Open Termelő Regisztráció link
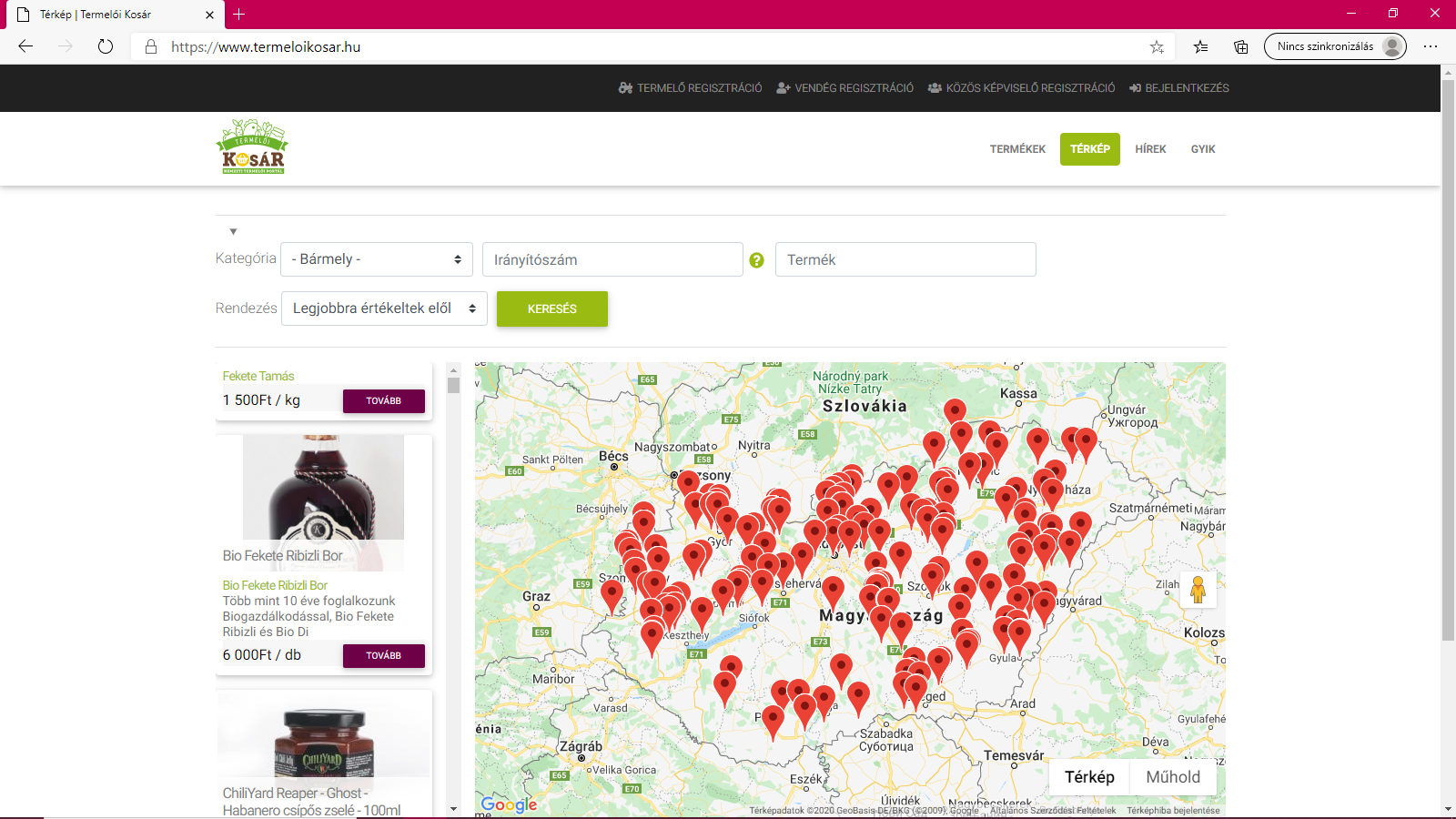This screenshot has height=819, width=1456. pos(690,88)
